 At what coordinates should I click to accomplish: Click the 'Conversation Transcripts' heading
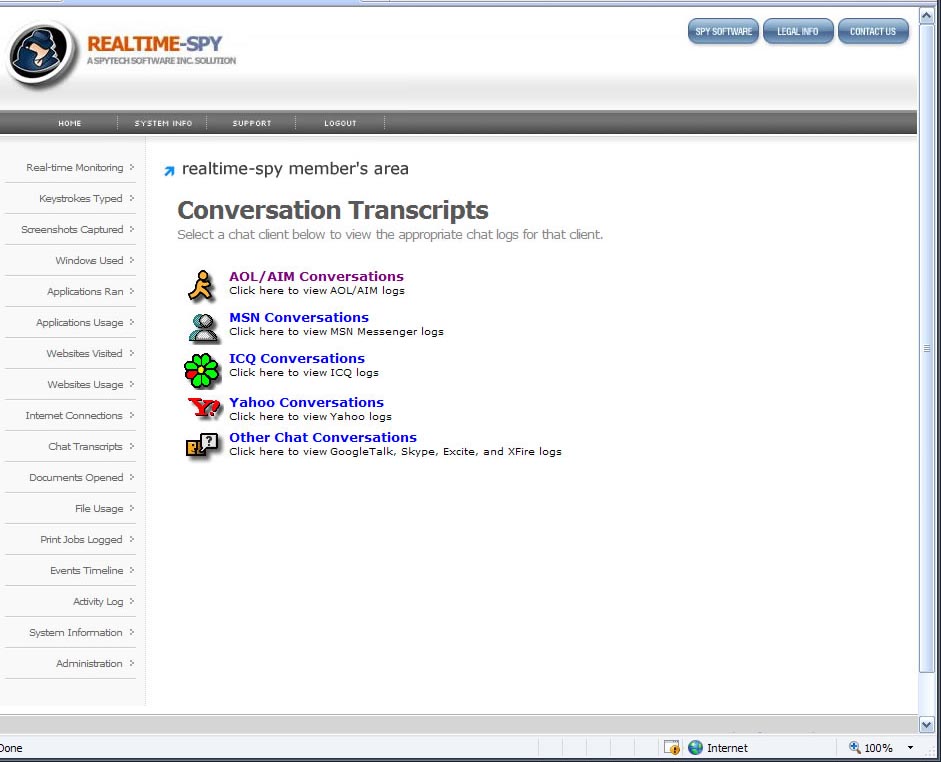tap(332, 211)
